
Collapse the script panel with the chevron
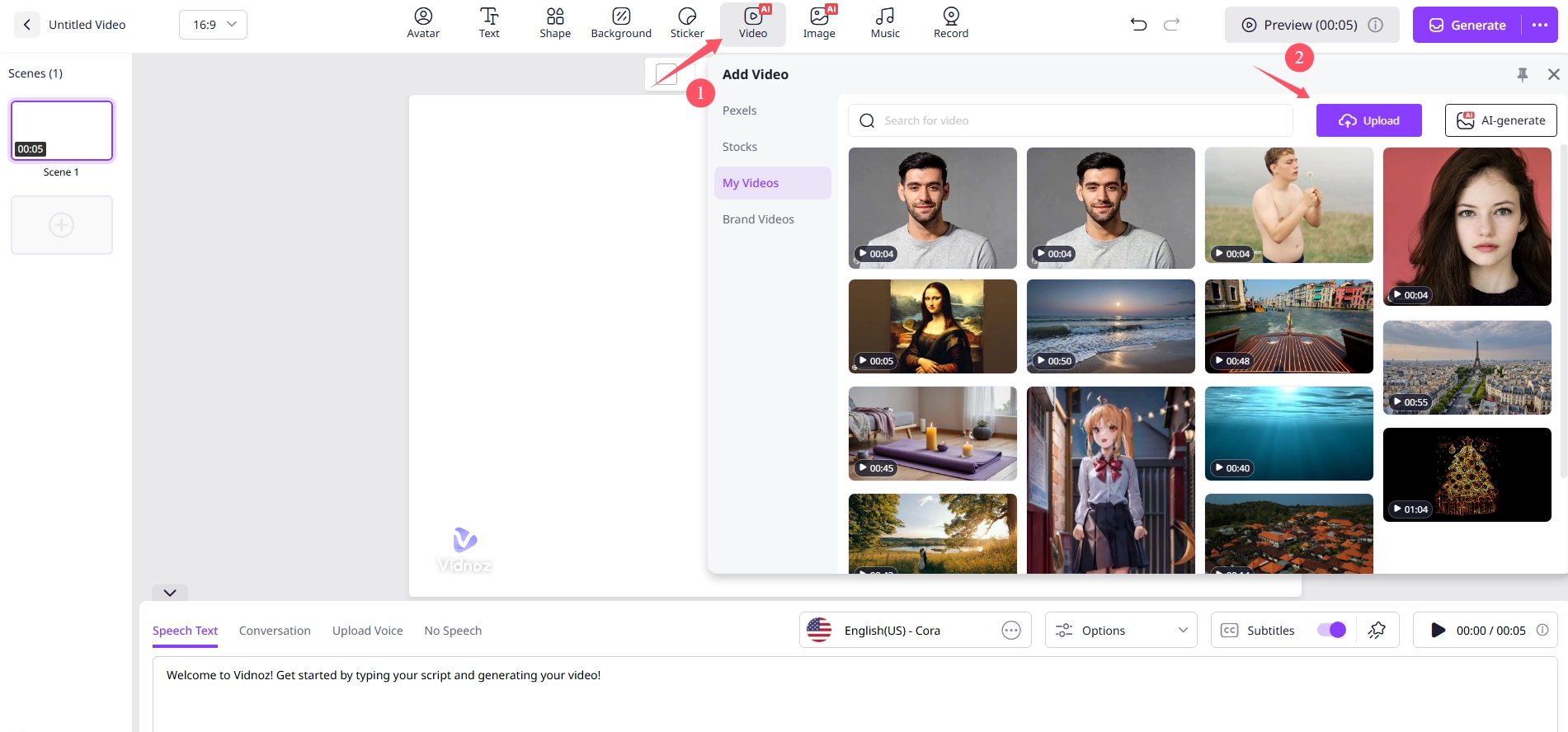[x=170, y=593]
